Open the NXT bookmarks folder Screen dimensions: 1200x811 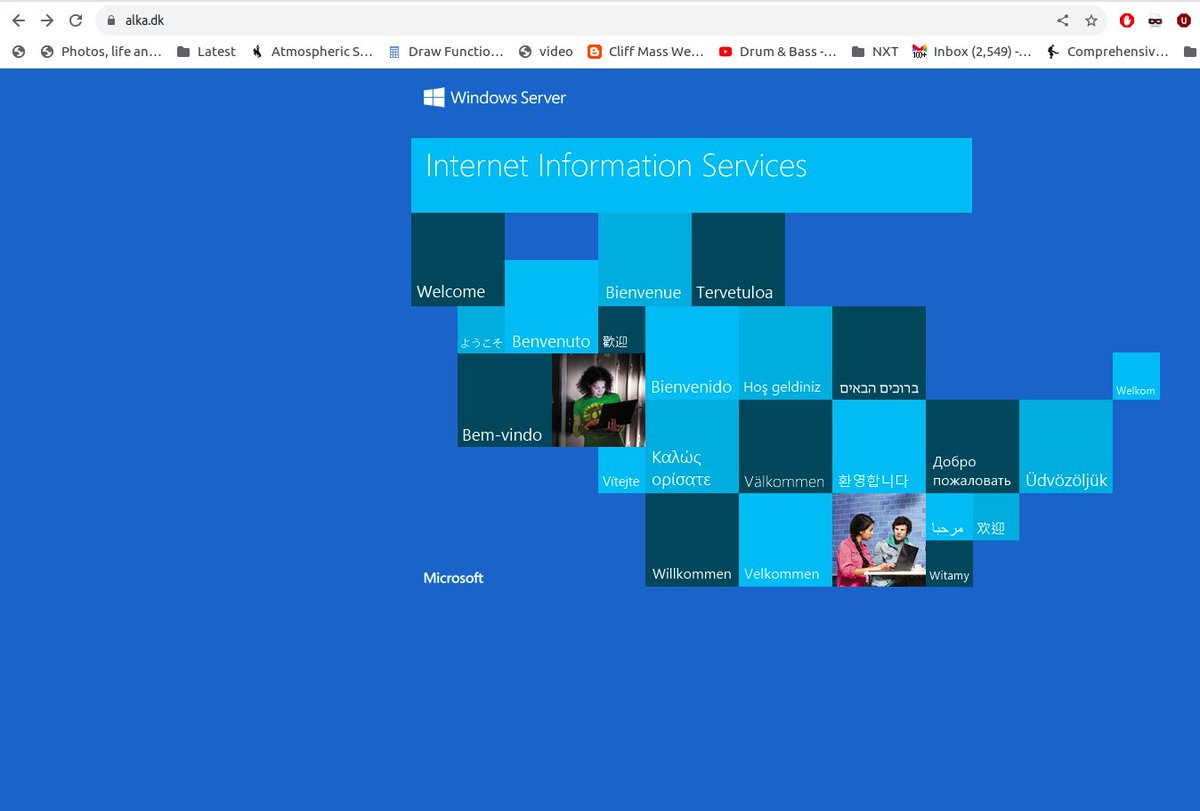coord(875,51)
